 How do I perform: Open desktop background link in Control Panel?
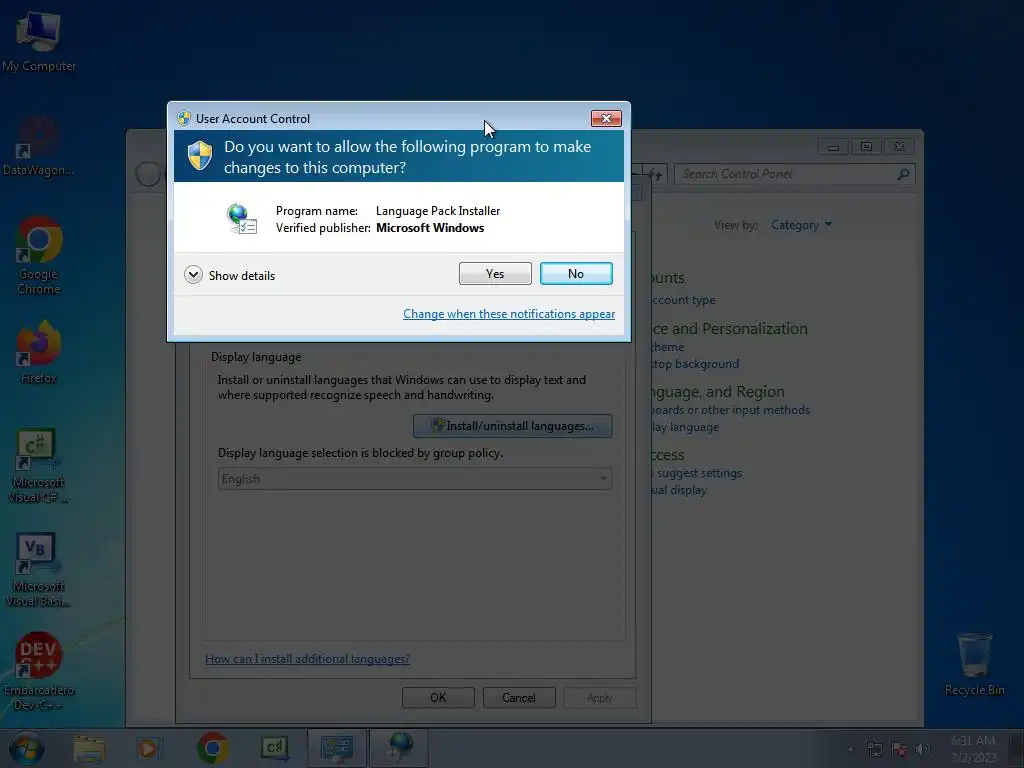click(x=696, y=364)
